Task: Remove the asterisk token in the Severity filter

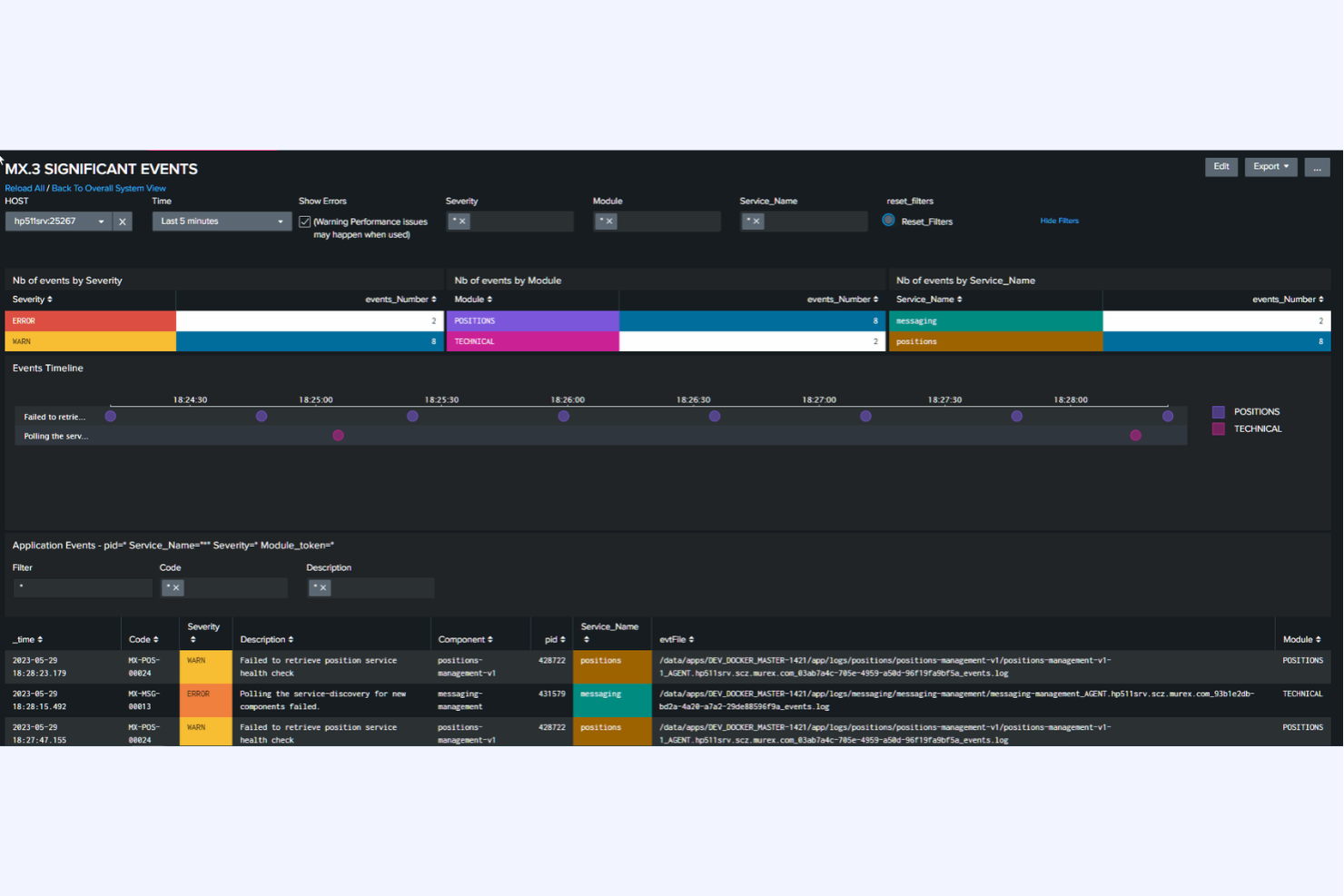Action: (x=462, y=221)
